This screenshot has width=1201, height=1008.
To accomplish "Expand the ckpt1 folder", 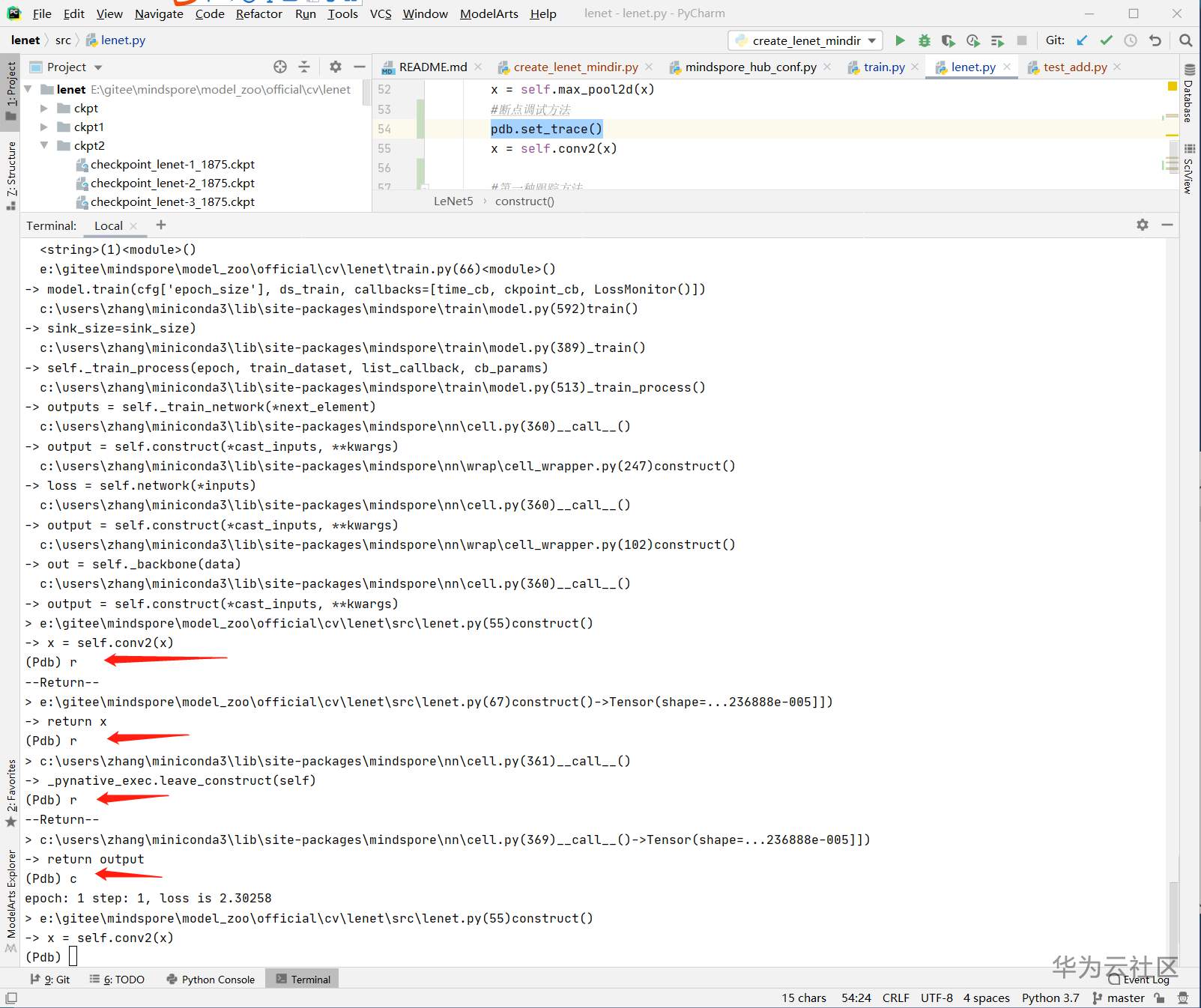I will tap(44, 127).
